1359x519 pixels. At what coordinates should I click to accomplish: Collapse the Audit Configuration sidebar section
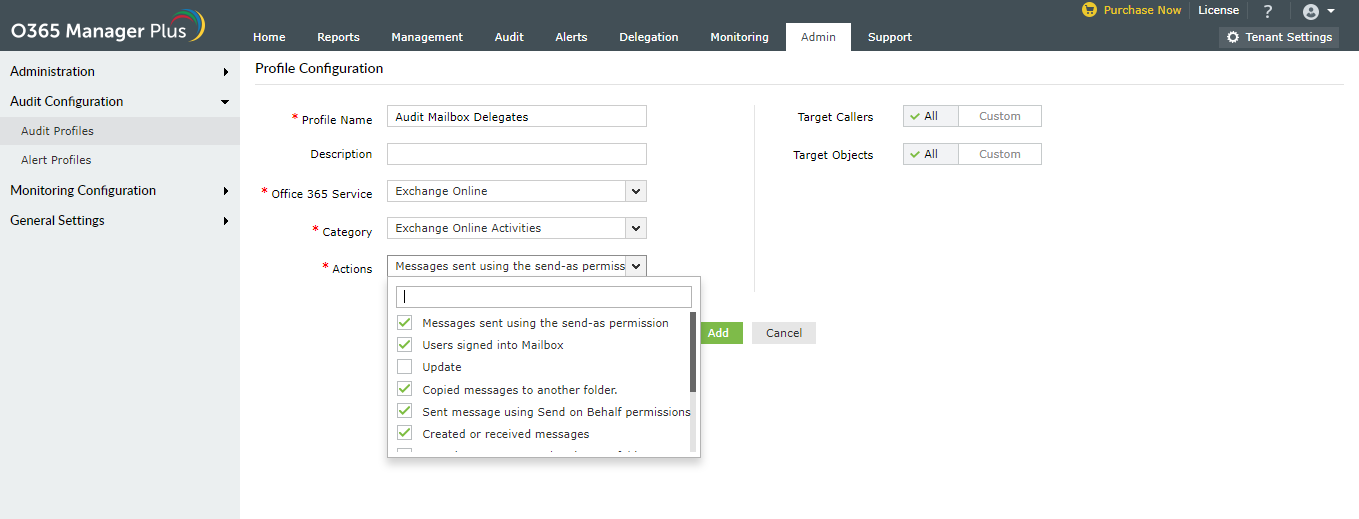click(x=120, y=101)
